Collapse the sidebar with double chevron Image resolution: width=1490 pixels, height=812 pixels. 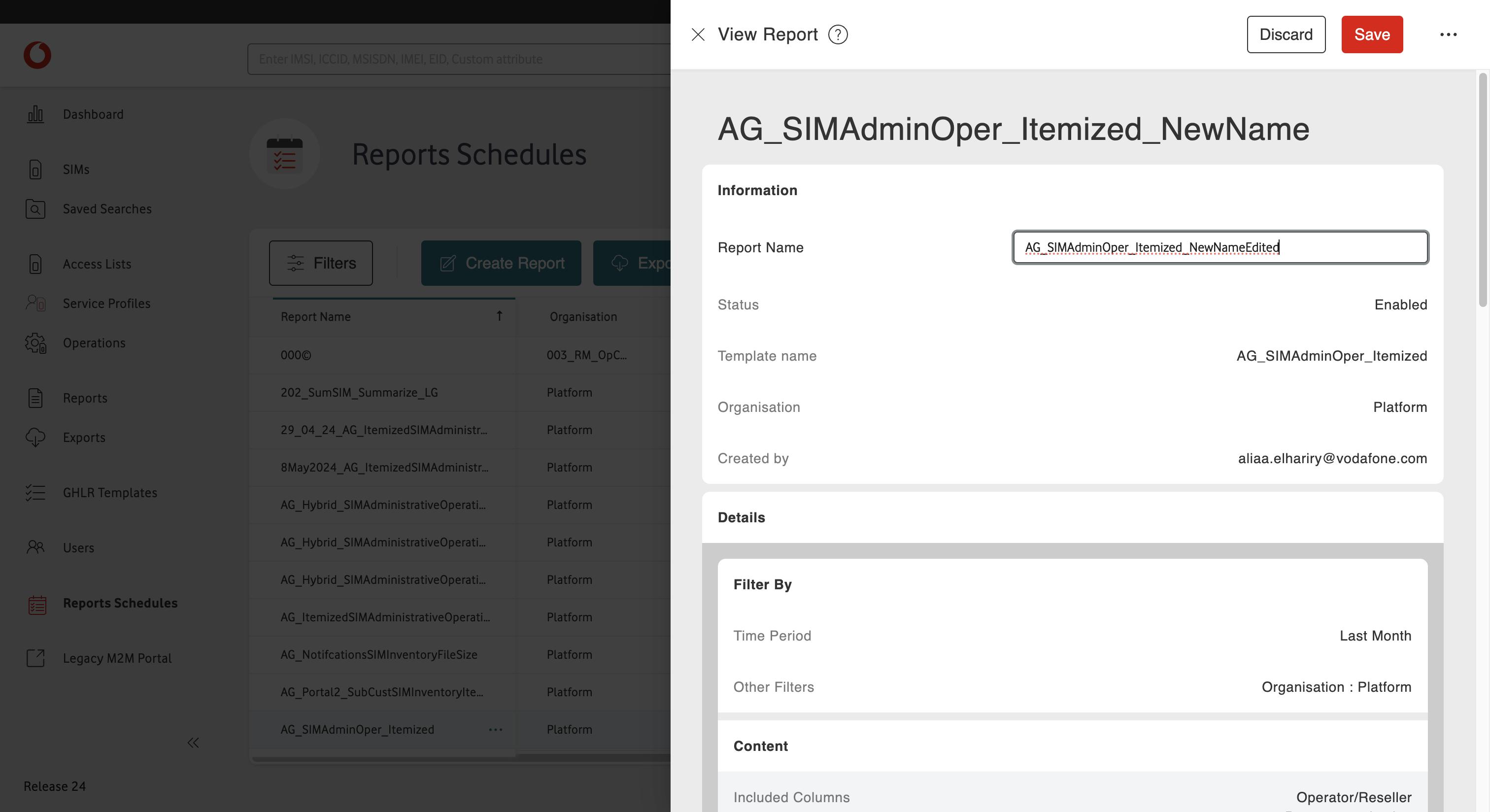pos(193,743)
